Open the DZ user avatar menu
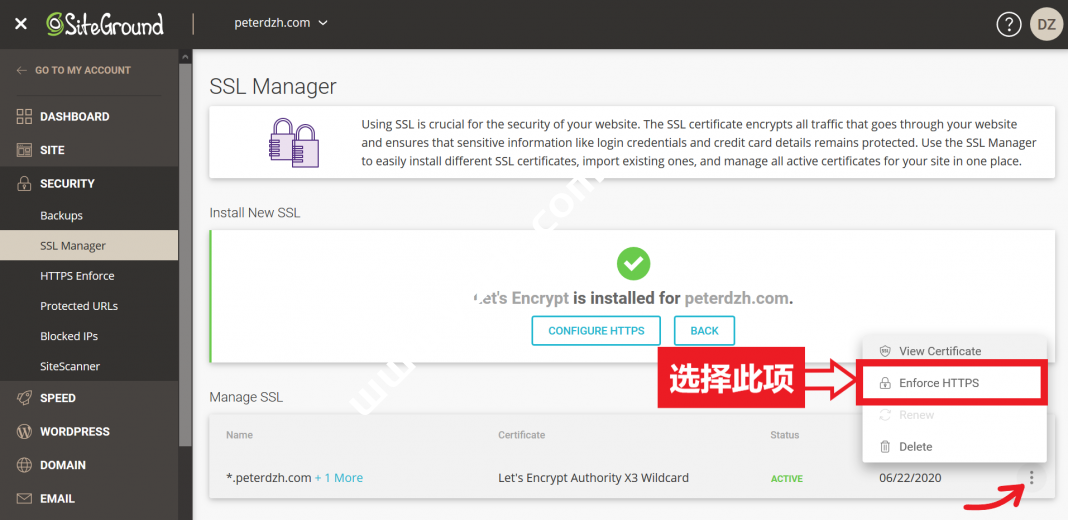 point(1046,25)
